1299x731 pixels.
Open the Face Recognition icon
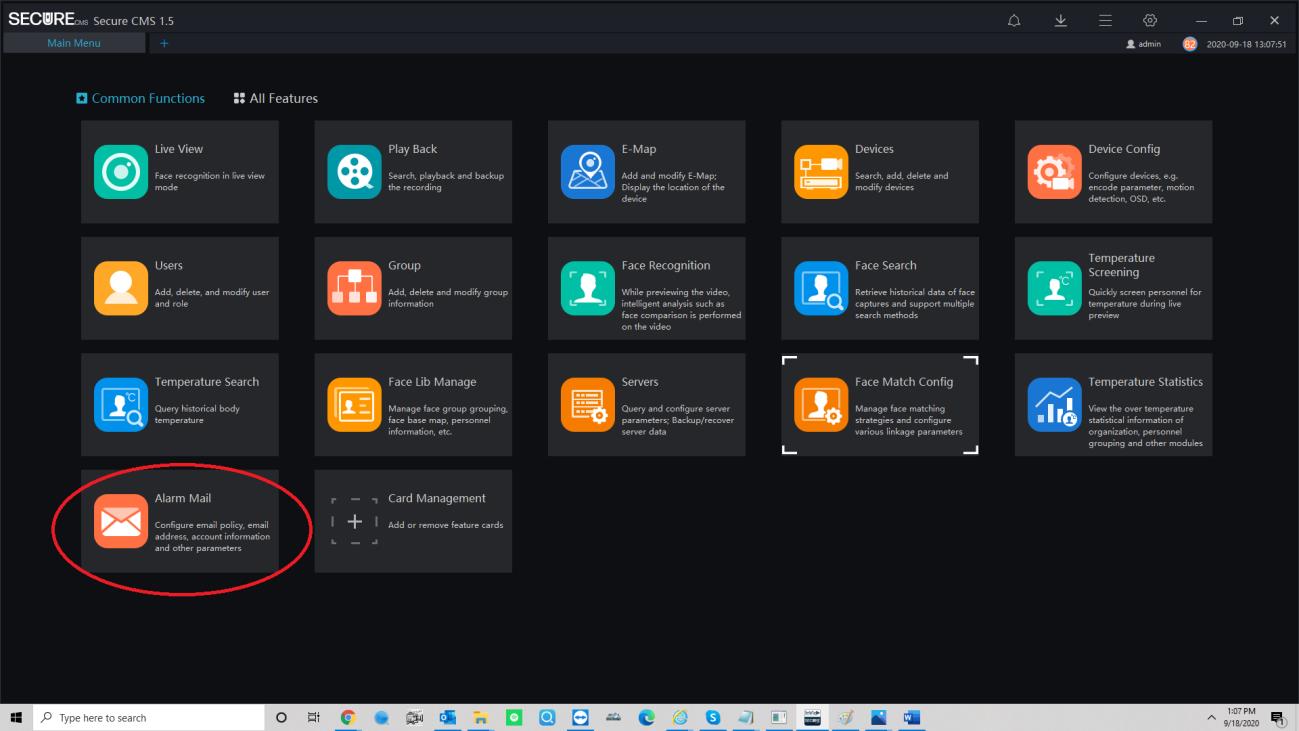tap(587, 288)
